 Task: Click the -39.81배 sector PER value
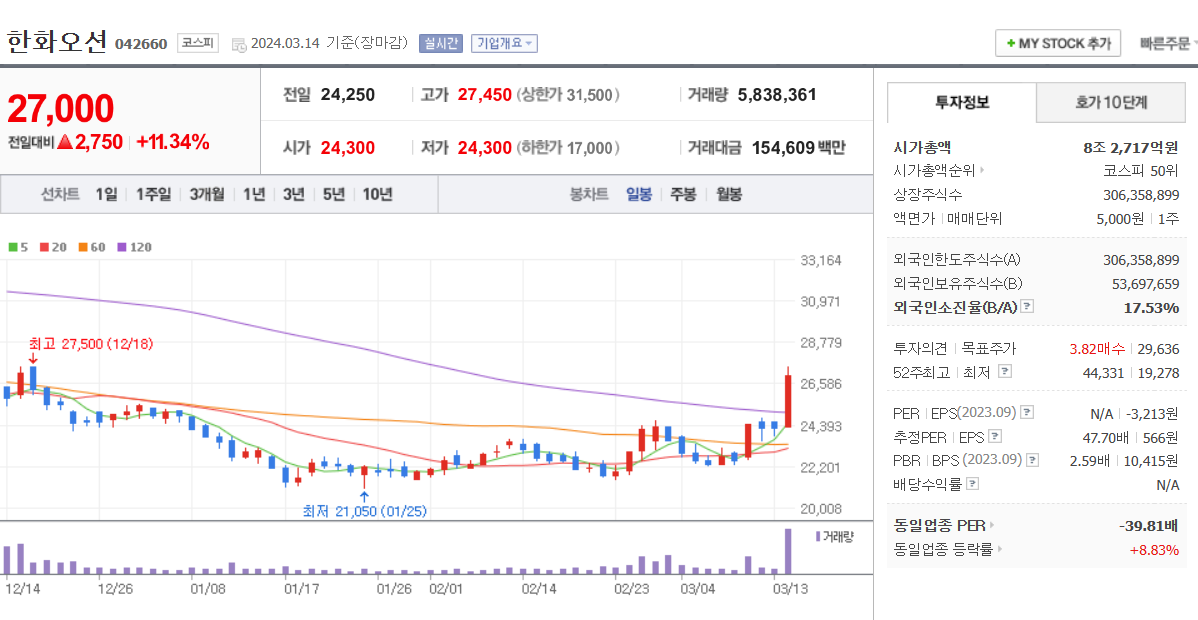pyautogui.click(x=1148, y=525)
